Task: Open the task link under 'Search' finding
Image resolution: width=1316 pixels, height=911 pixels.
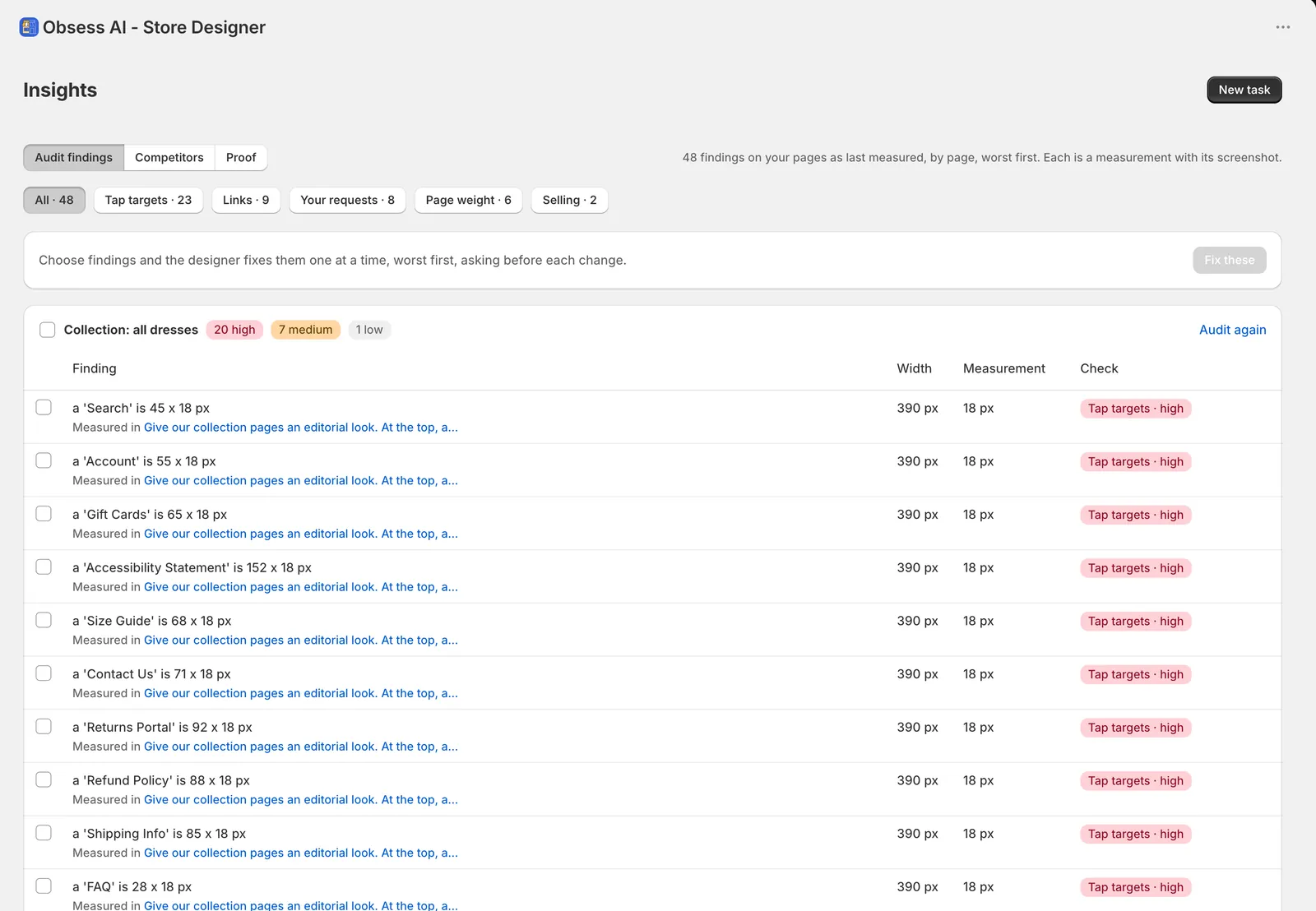Action: point(301,428)
